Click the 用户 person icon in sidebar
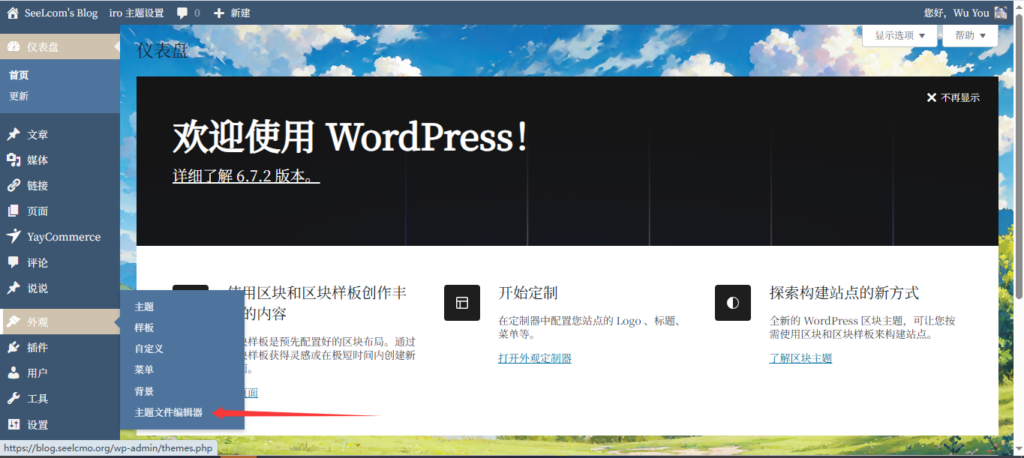 pyautogui.click(x=13, y=373)
